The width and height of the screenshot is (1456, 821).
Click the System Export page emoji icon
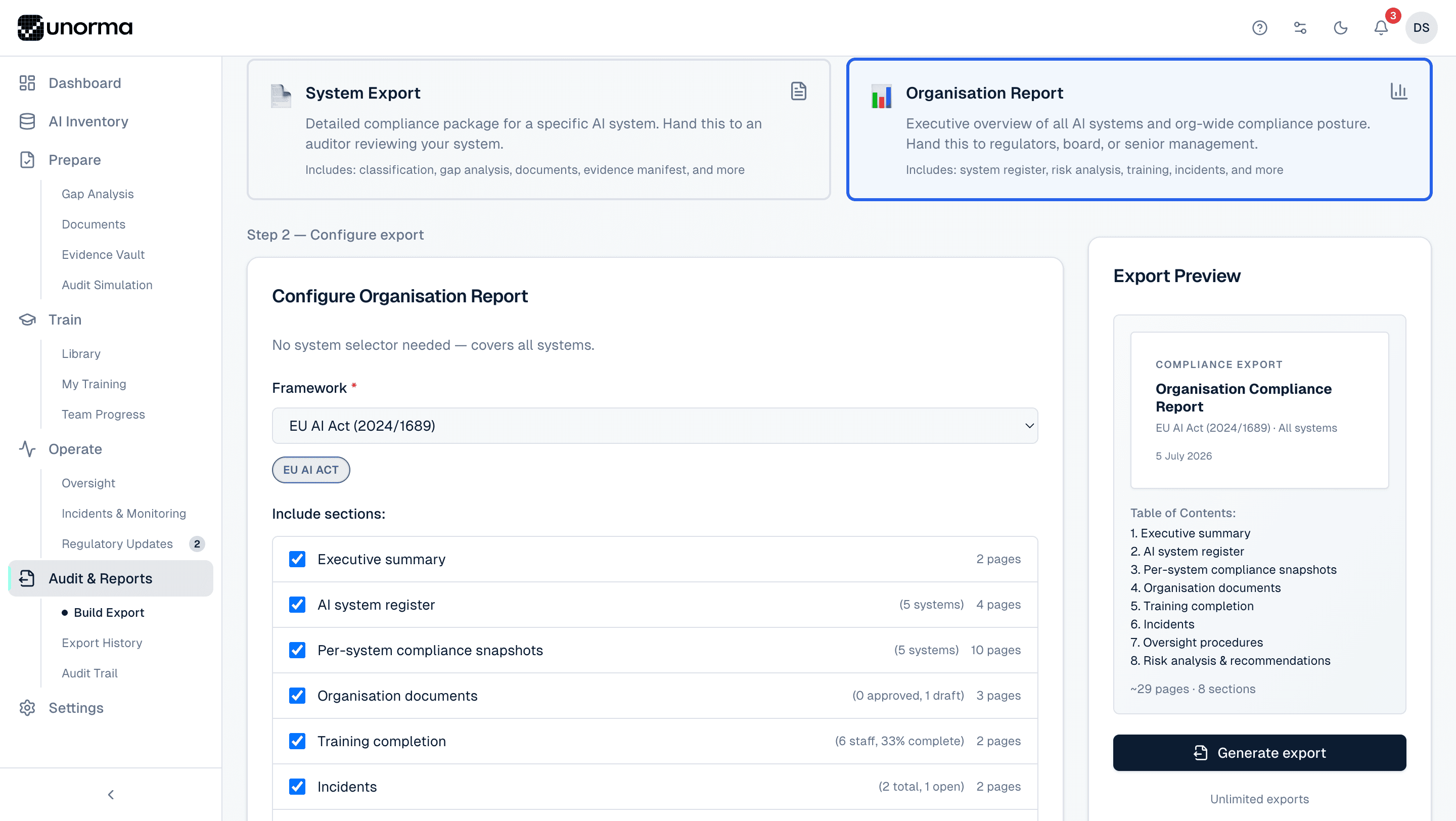click(281, 96)
